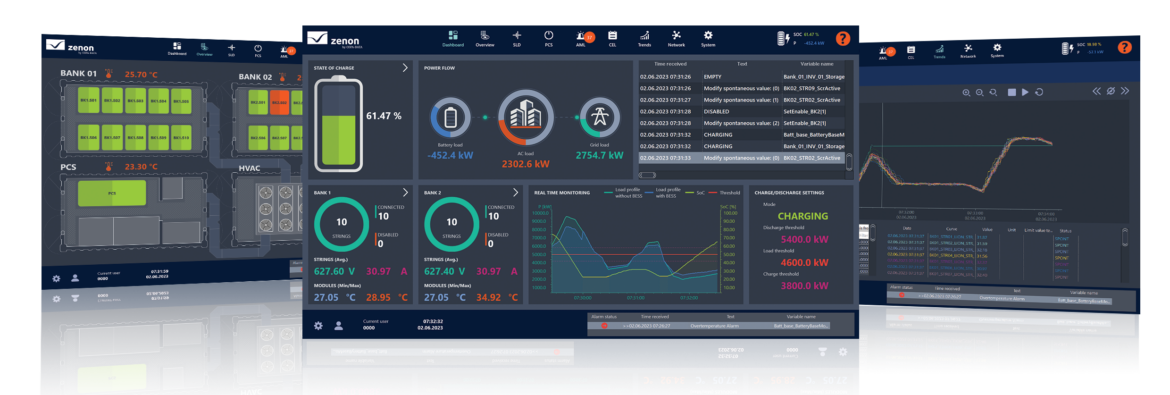Viewport: 1170px width, 395px height.
Task: Click play button in trends chart toolbar
Action: (1025, 92)
